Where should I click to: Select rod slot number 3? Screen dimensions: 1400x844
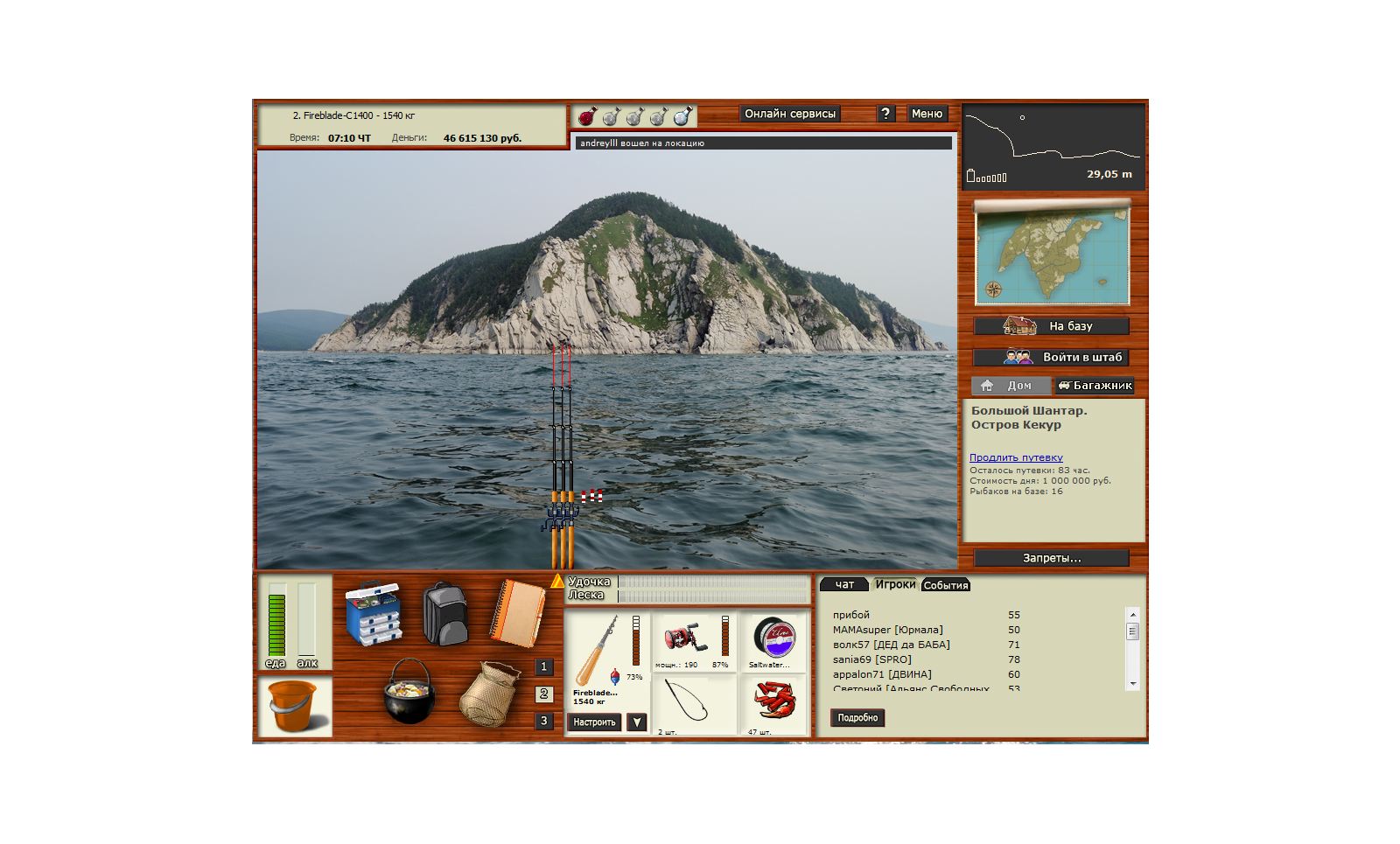543,722
